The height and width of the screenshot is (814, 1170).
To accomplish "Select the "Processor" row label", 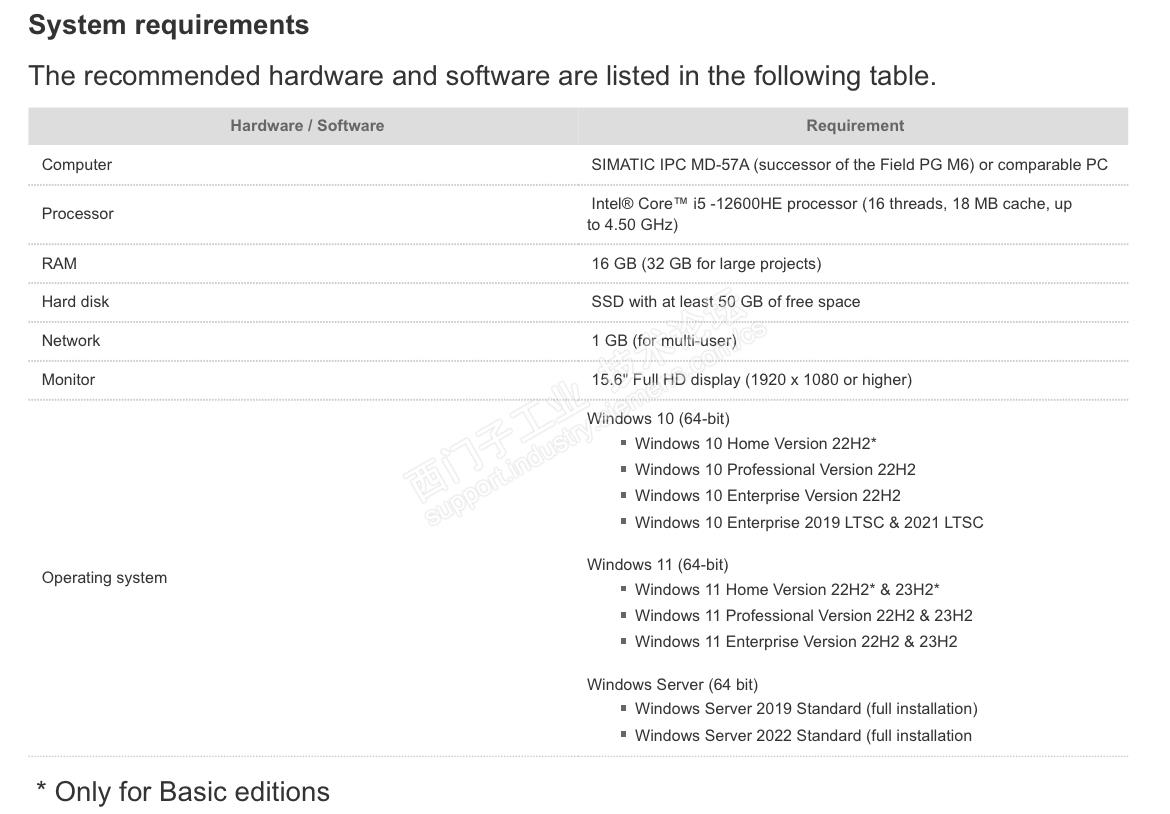I will pos(78,214).
